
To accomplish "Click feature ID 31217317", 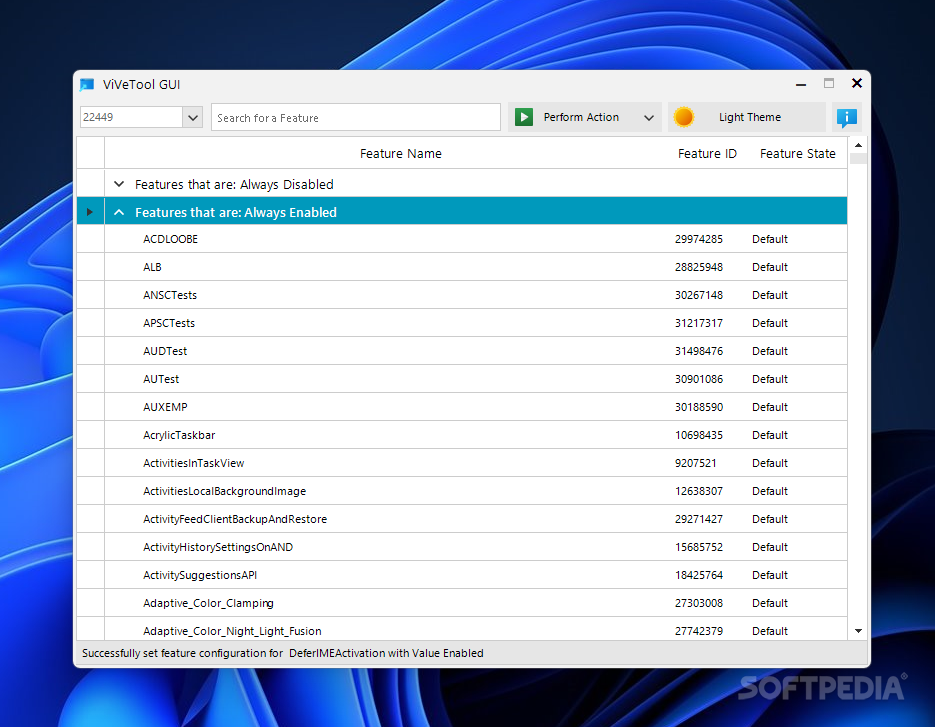I will [698, 323].
